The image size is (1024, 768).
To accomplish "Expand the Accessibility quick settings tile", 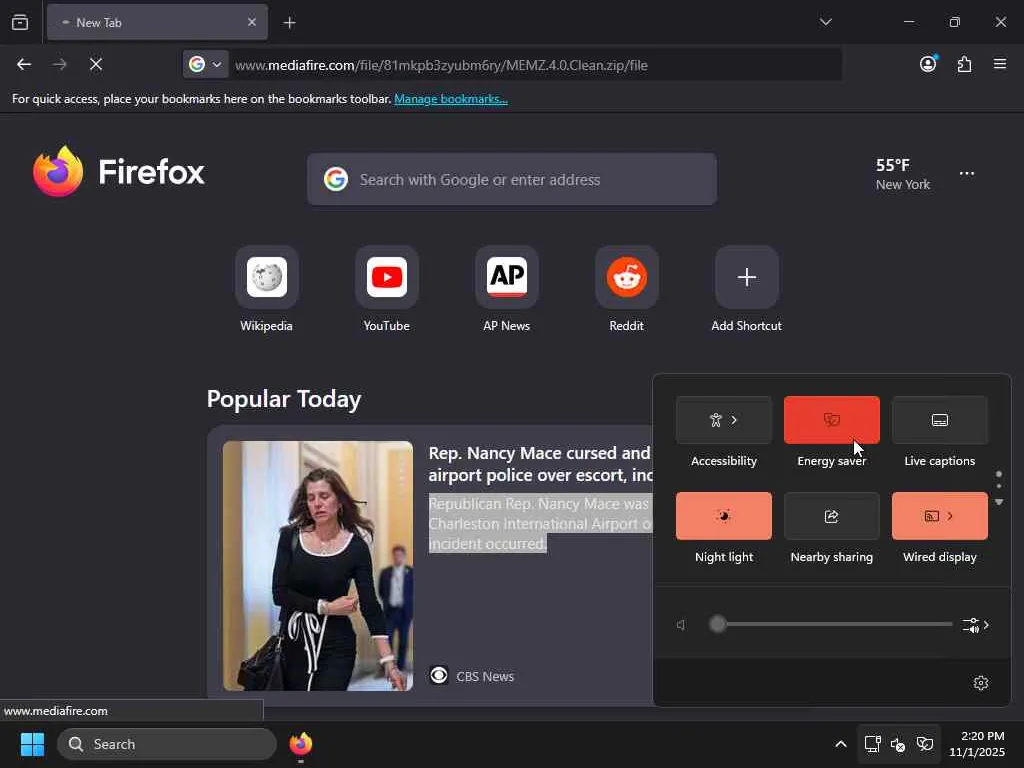I will pyautogui.click(x=724, y=420).
